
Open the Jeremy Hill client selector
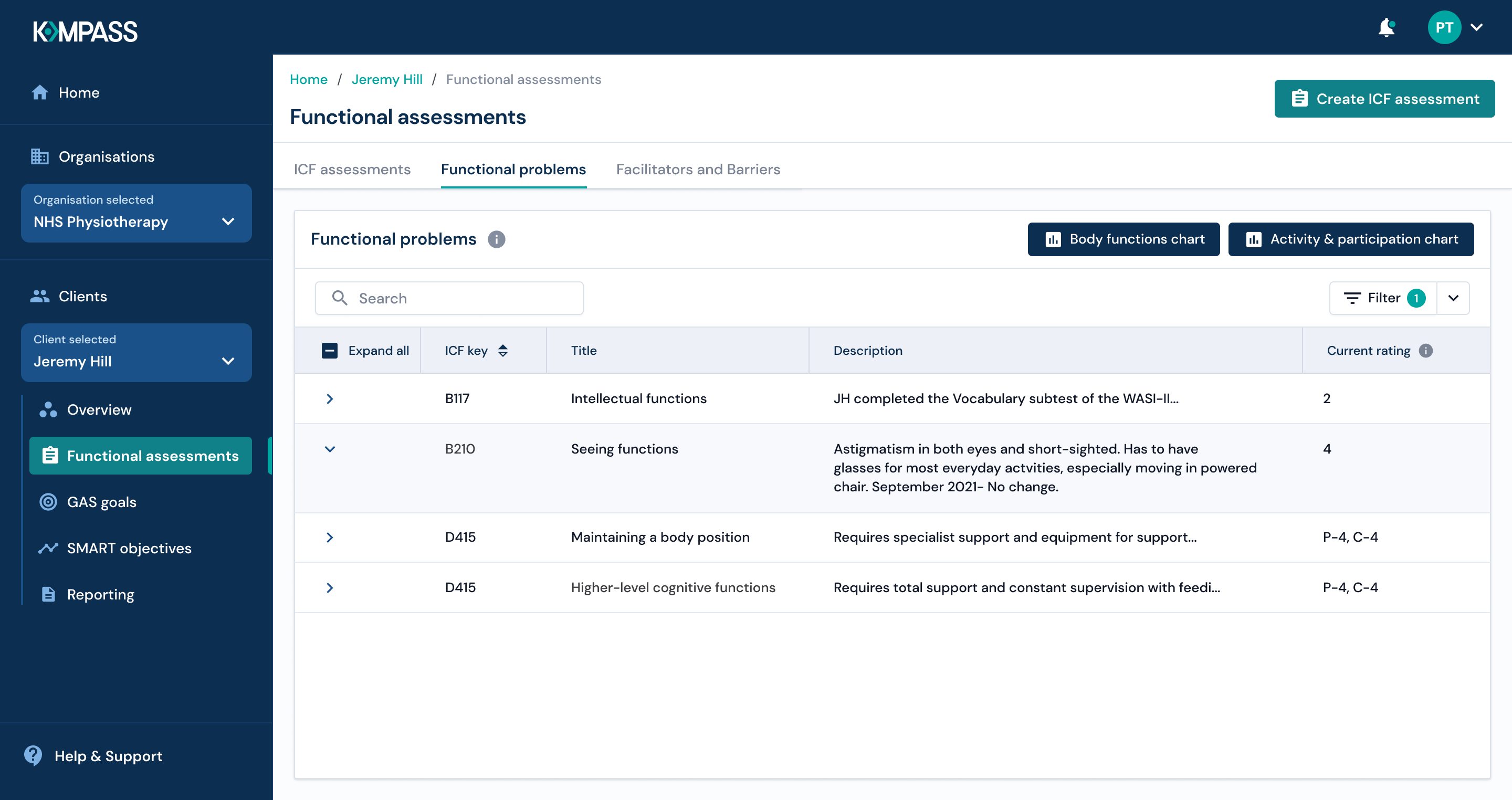pyautogui.click(x=136, y=352)
